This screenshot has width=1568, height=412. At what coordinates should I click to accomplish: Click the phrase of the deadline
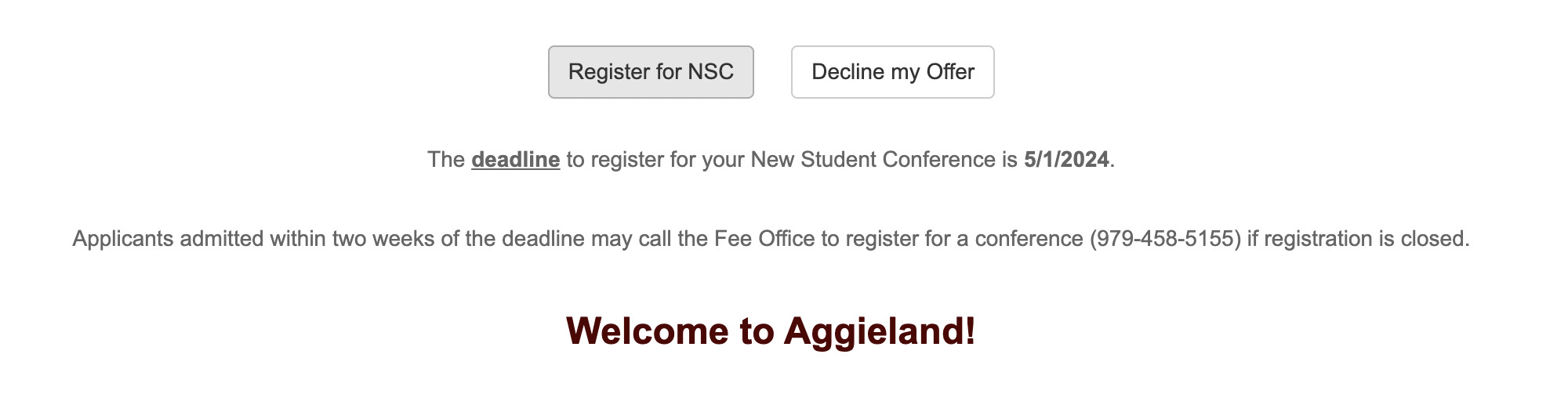point(513,239)
